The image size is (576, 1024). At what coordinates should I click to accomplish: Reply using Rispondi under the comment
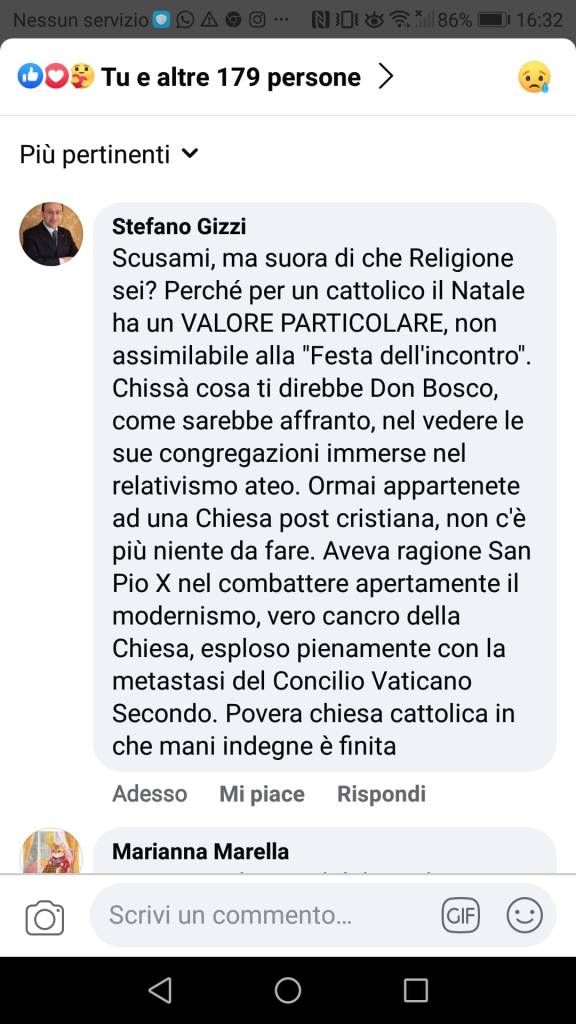[381, 793]
